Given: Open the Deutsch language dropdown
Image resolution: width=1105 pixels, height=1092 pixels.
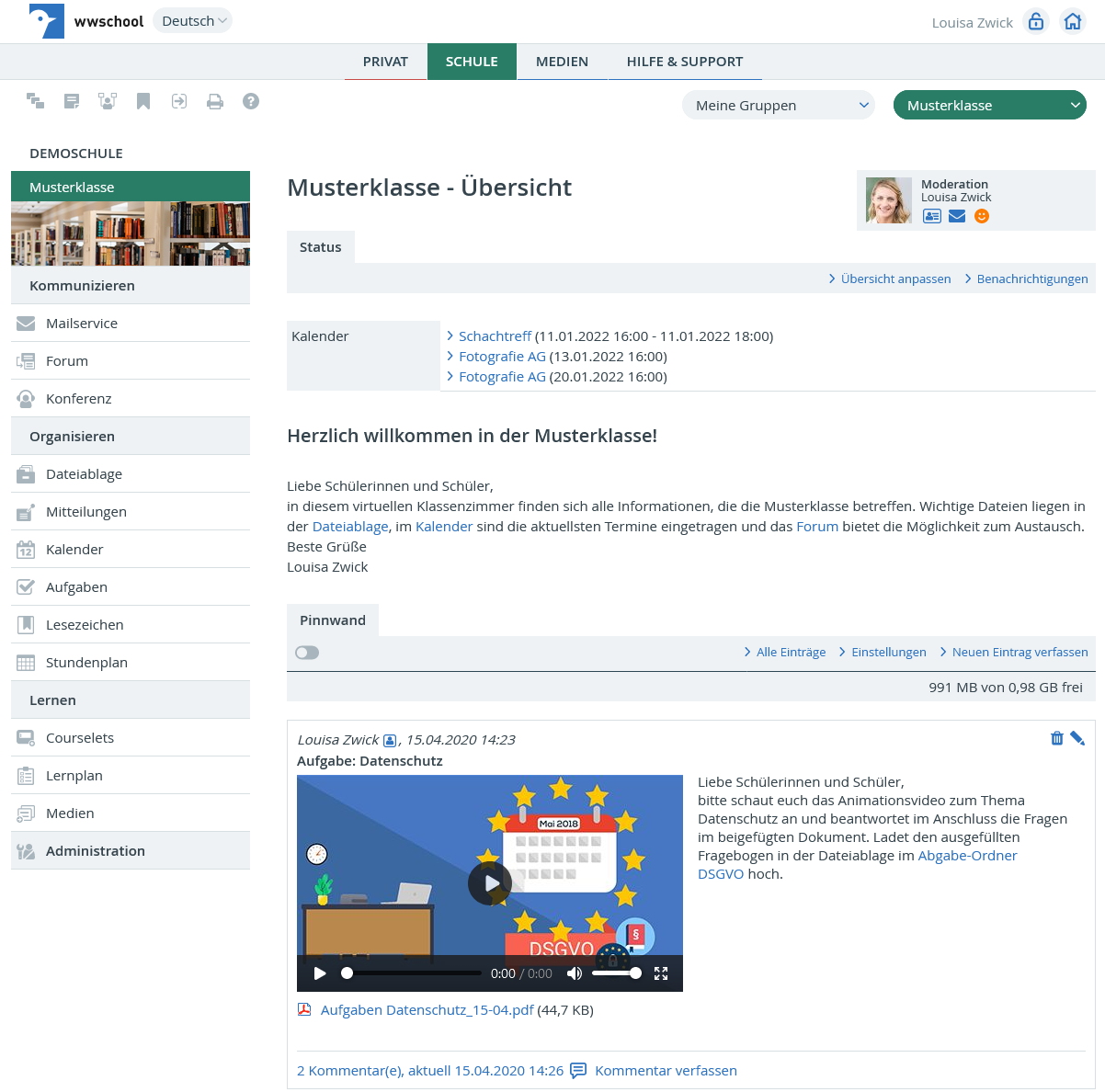Looking at the screenshot, I should pyautogui.click(x=193, y=21).
